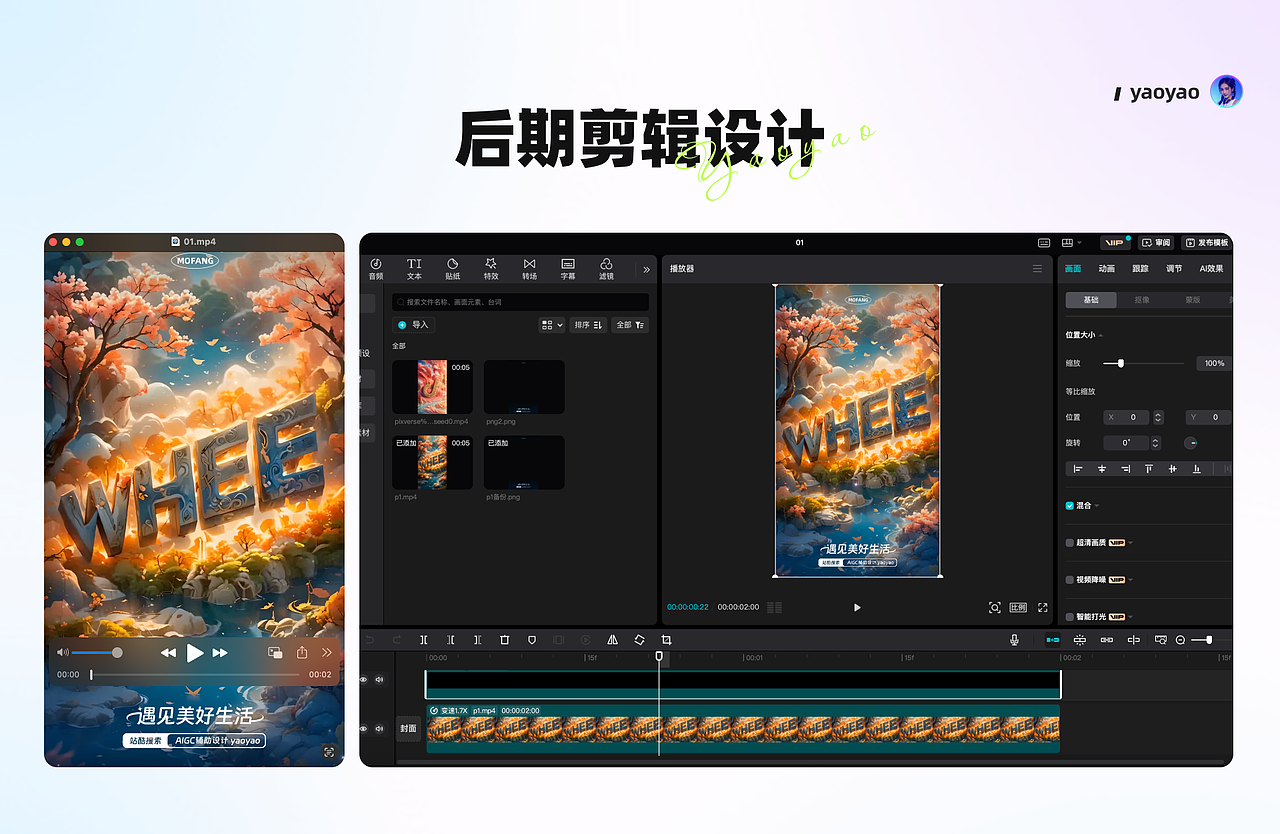The height and width of the screenshot is (834, 1280).
Task: Align vertical center icon
Action: point(1172,468)
